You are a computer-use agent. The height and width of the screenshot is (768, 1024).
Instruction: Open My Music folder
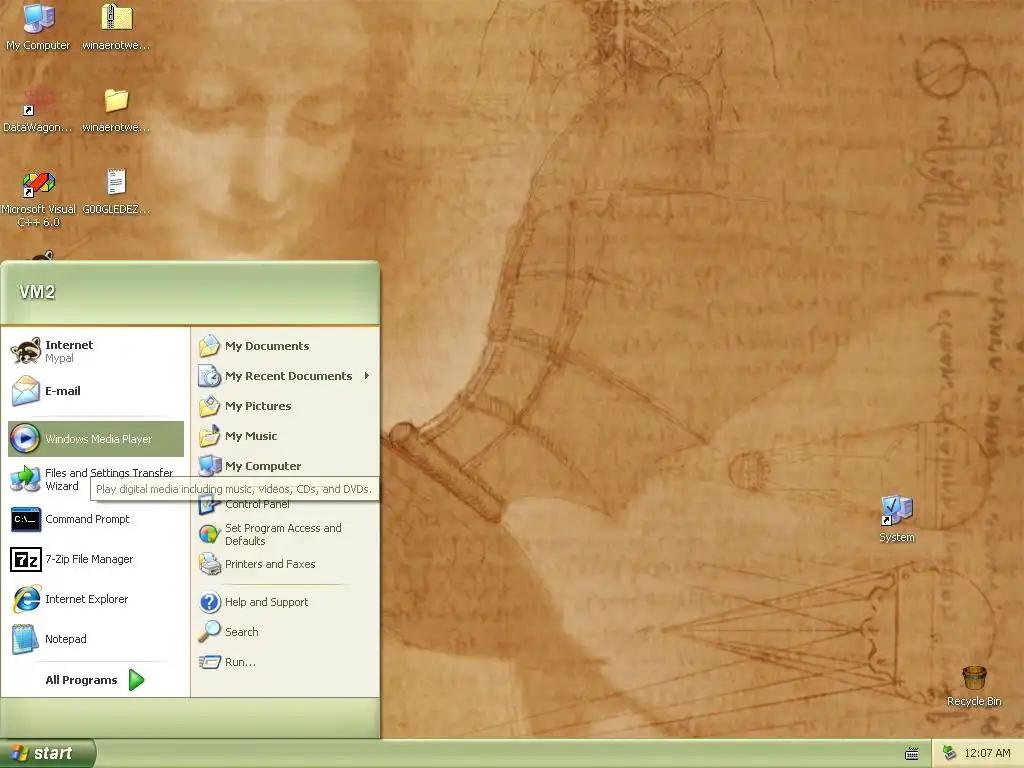point(286,436)
